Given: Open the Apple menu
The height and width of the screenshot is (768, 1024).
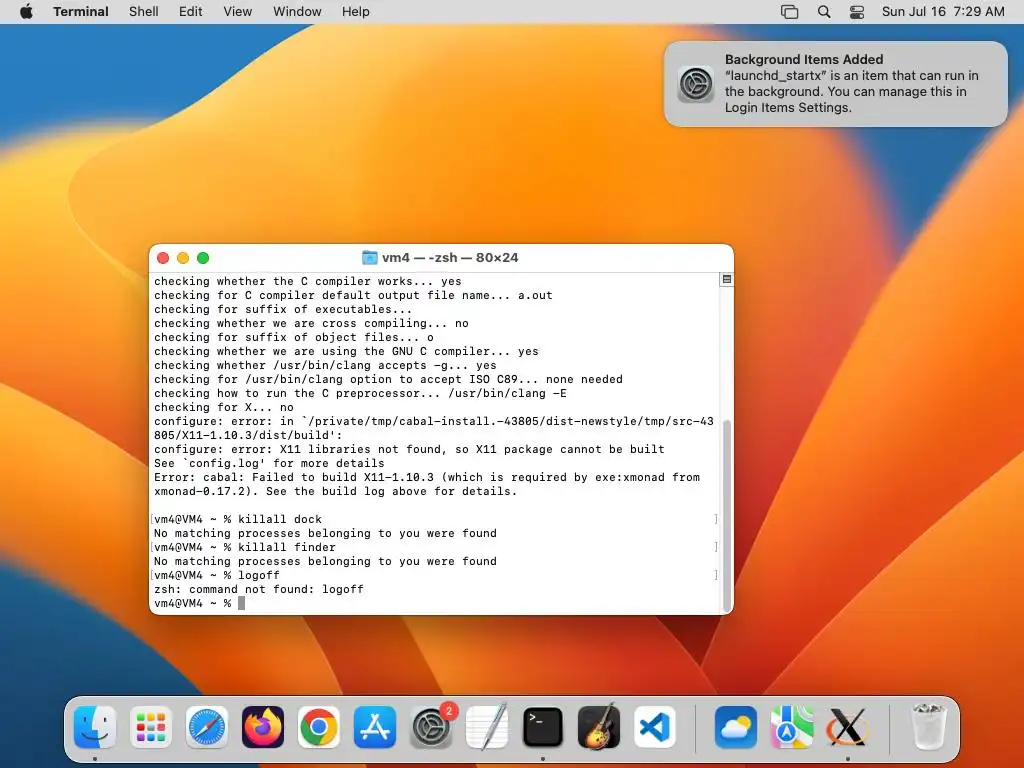Looking at the screenshot, I should coord(26,12).
